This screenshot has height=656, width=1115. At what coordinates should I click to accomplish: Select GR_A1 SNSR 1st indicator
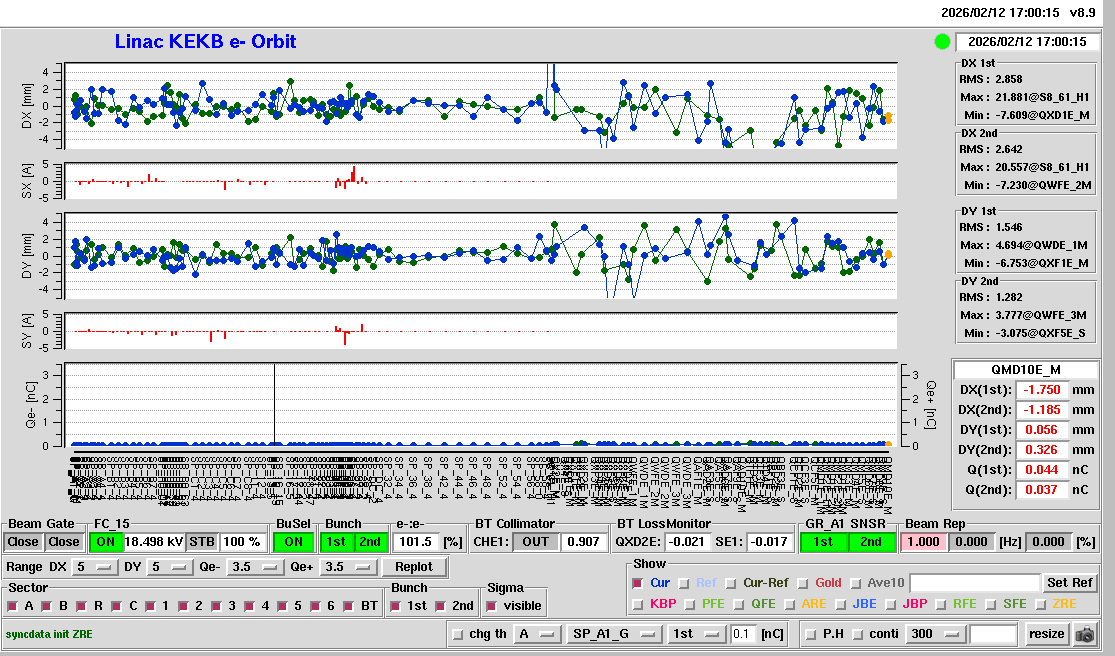pos(823,542)
